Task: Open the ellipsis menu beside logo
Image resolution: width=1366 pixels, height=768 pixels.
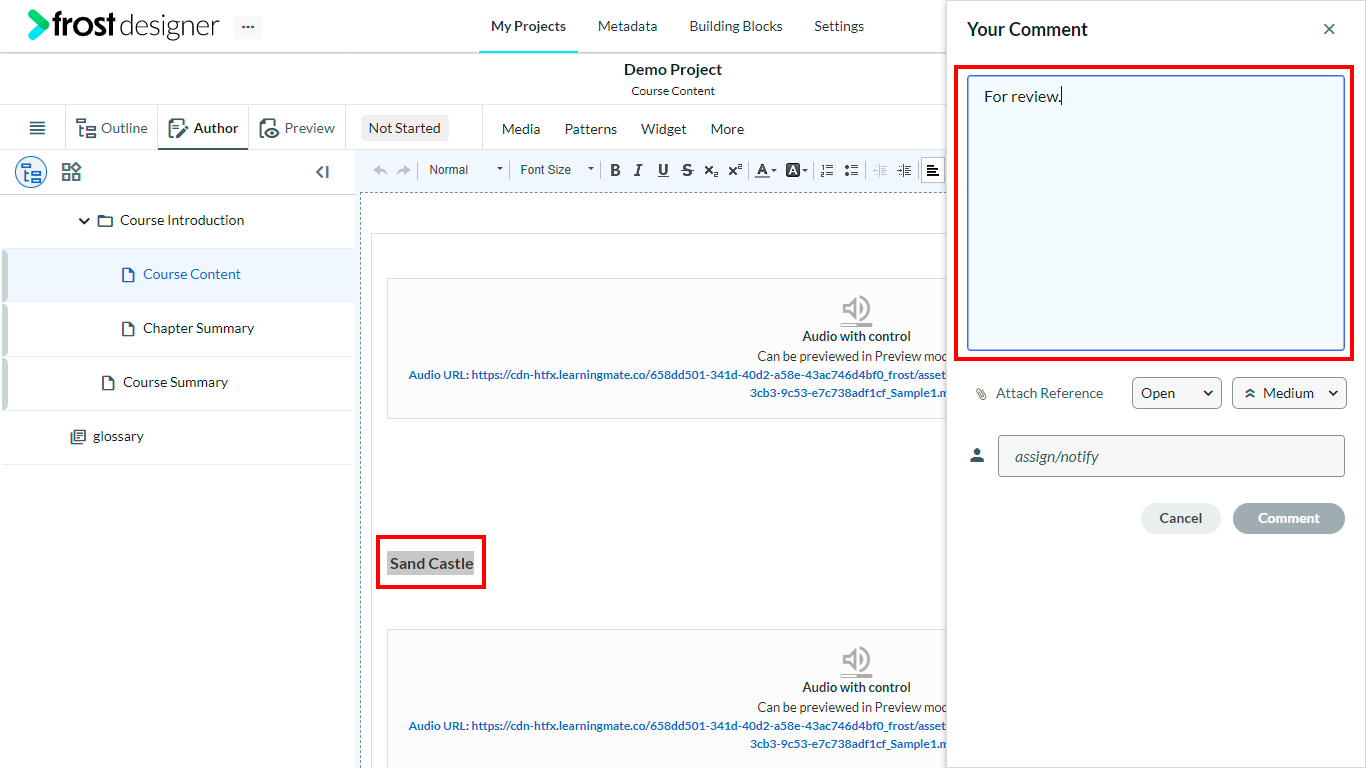Action: [248, 27]
